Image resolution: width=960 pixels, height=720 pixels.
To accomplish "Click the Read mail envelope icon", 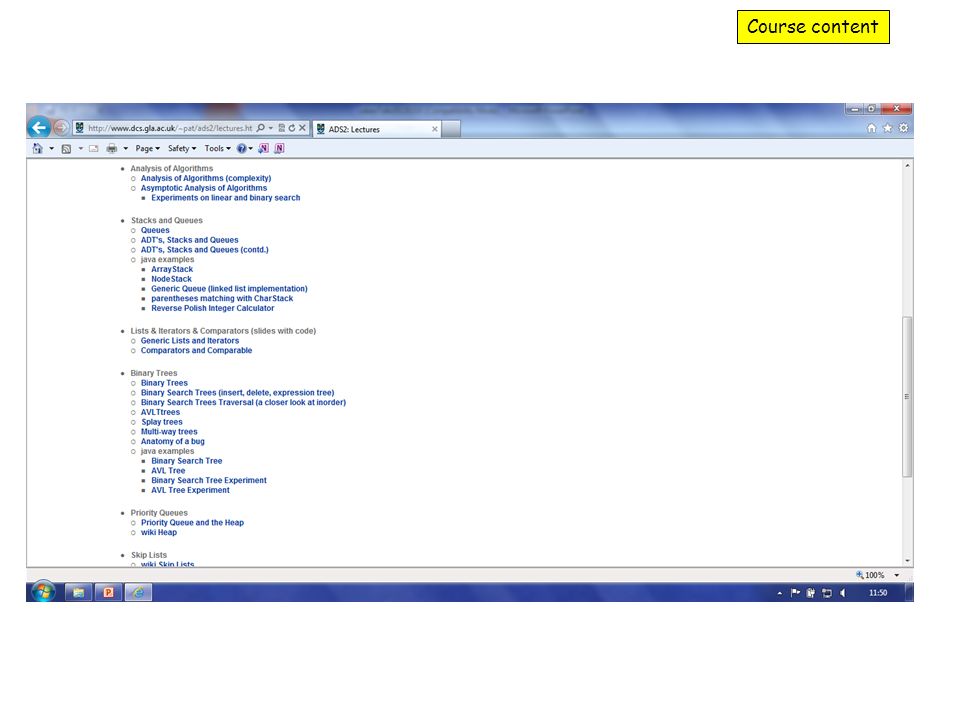I will 94,149.
